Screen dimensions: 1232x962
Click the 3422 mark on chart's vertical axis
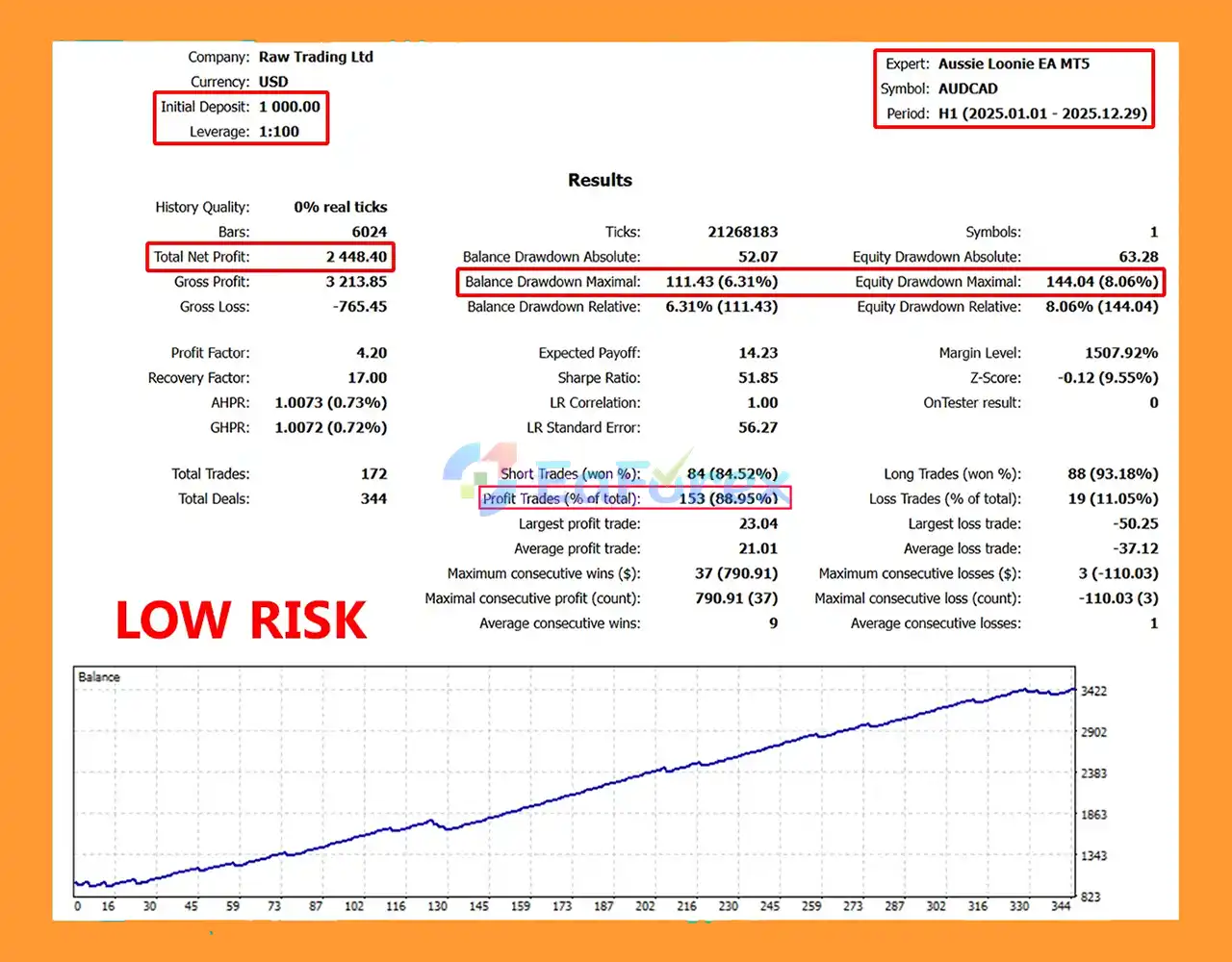(x=1093, y=691)
